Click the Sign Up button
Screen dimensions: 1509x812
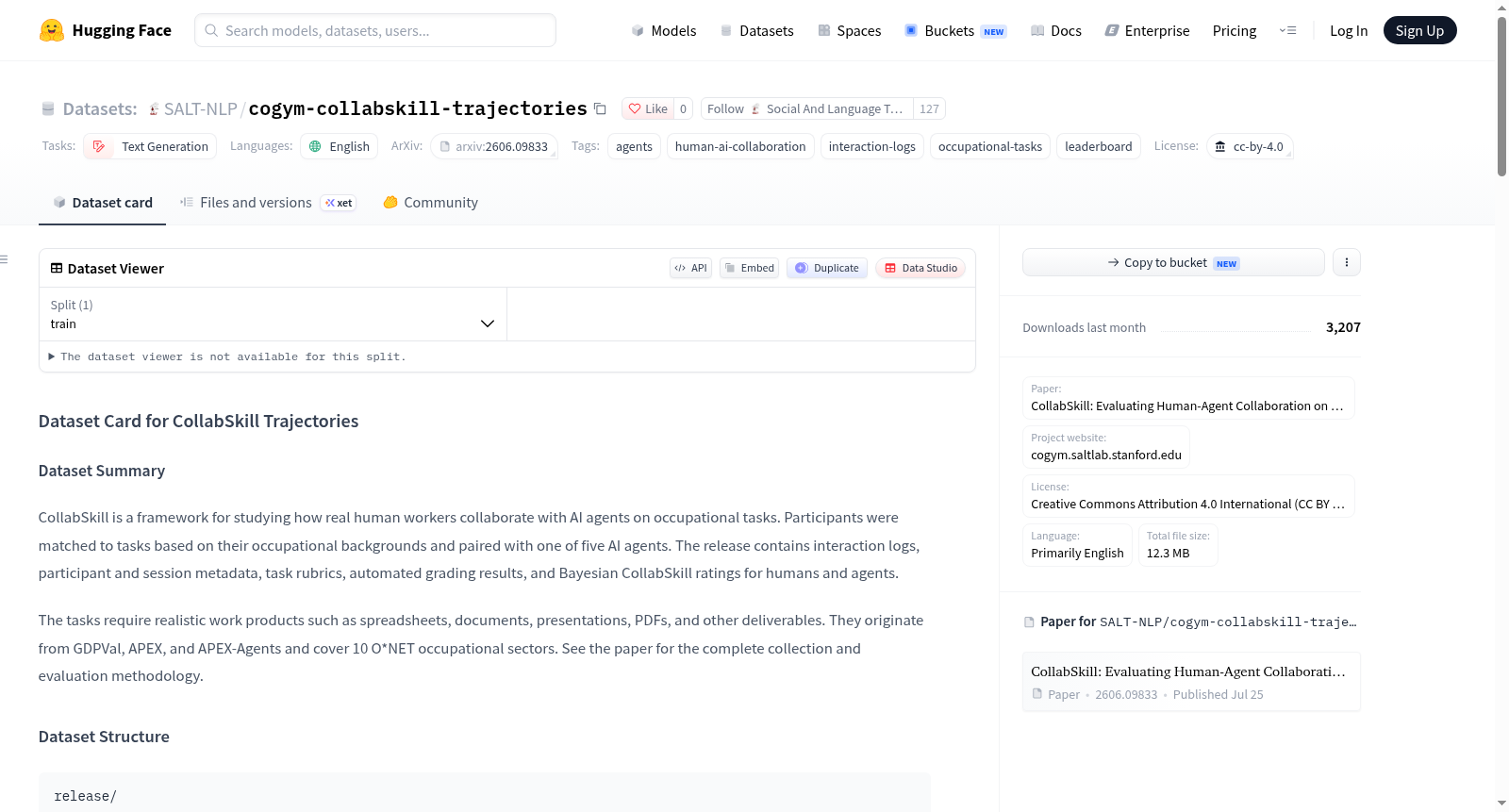point(1419,30)
